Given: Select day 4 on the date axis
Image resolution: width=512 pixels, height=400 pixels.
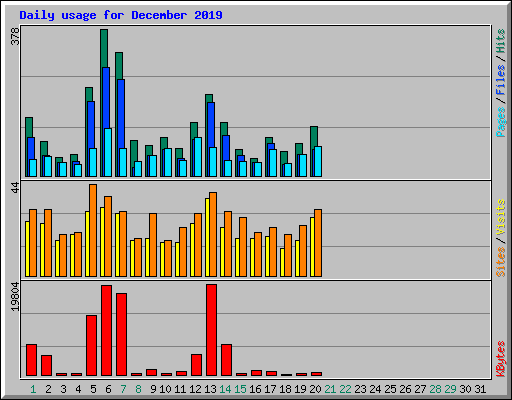Looking at the screenshot, I should point(78,389).
